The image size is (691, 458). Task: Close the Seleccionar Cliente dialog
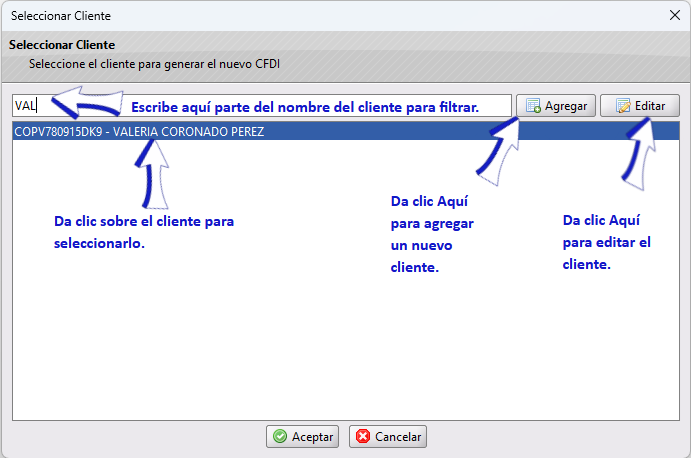[675, 15]
